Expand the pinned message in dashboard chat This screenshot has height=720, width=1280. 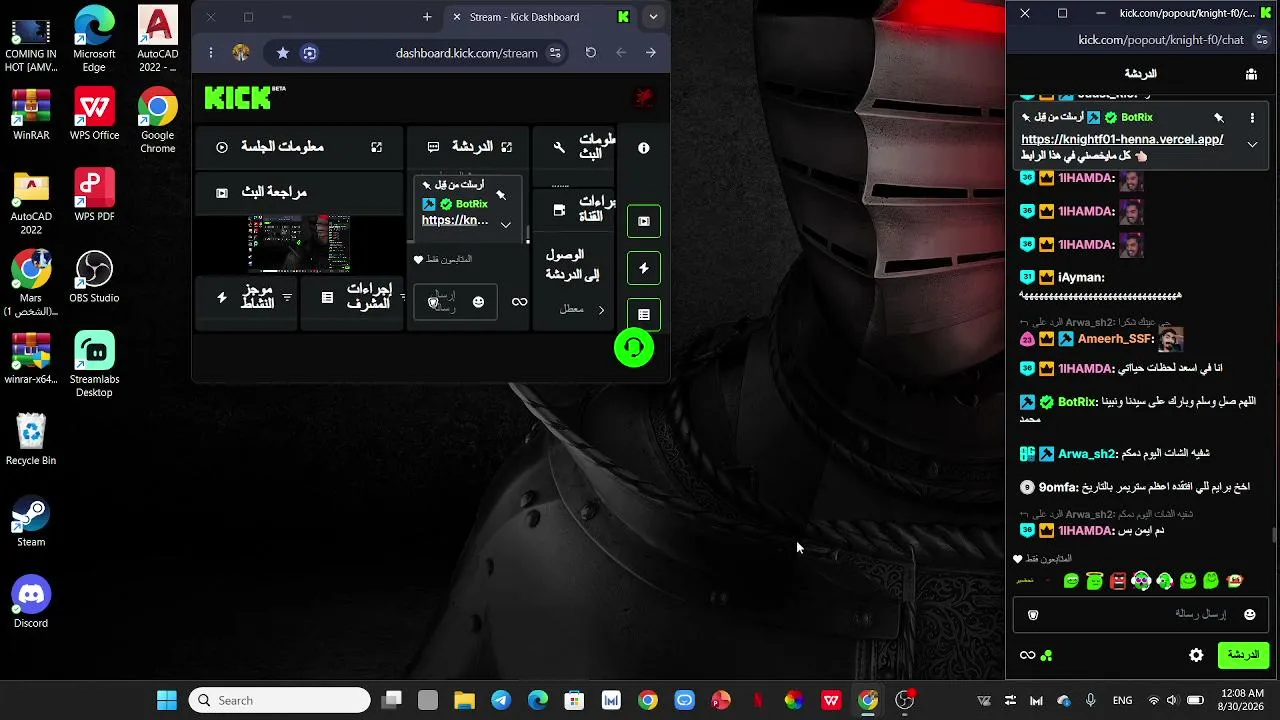click(x=506, y=225)
